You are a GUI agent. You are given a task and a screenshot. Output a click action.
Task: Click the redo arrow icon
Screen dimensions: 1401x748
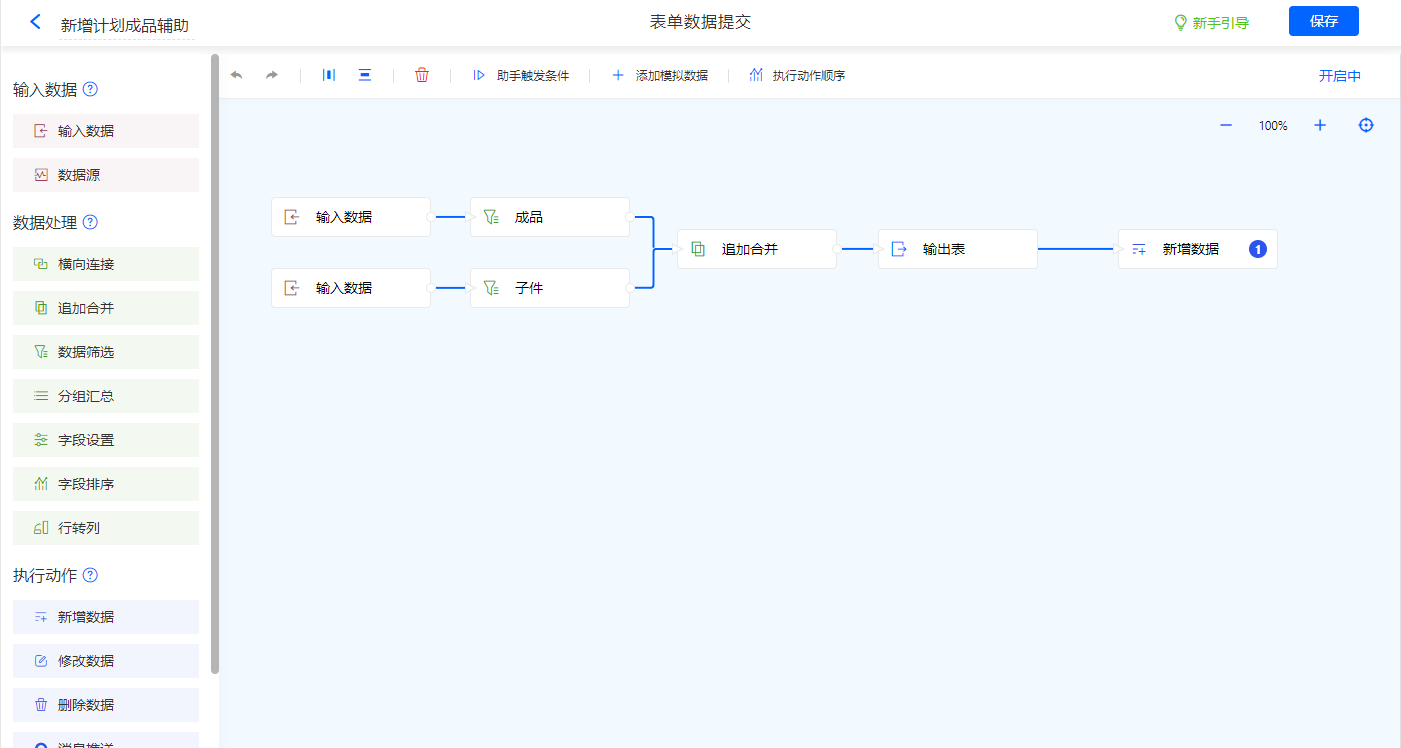click(271, 75)
